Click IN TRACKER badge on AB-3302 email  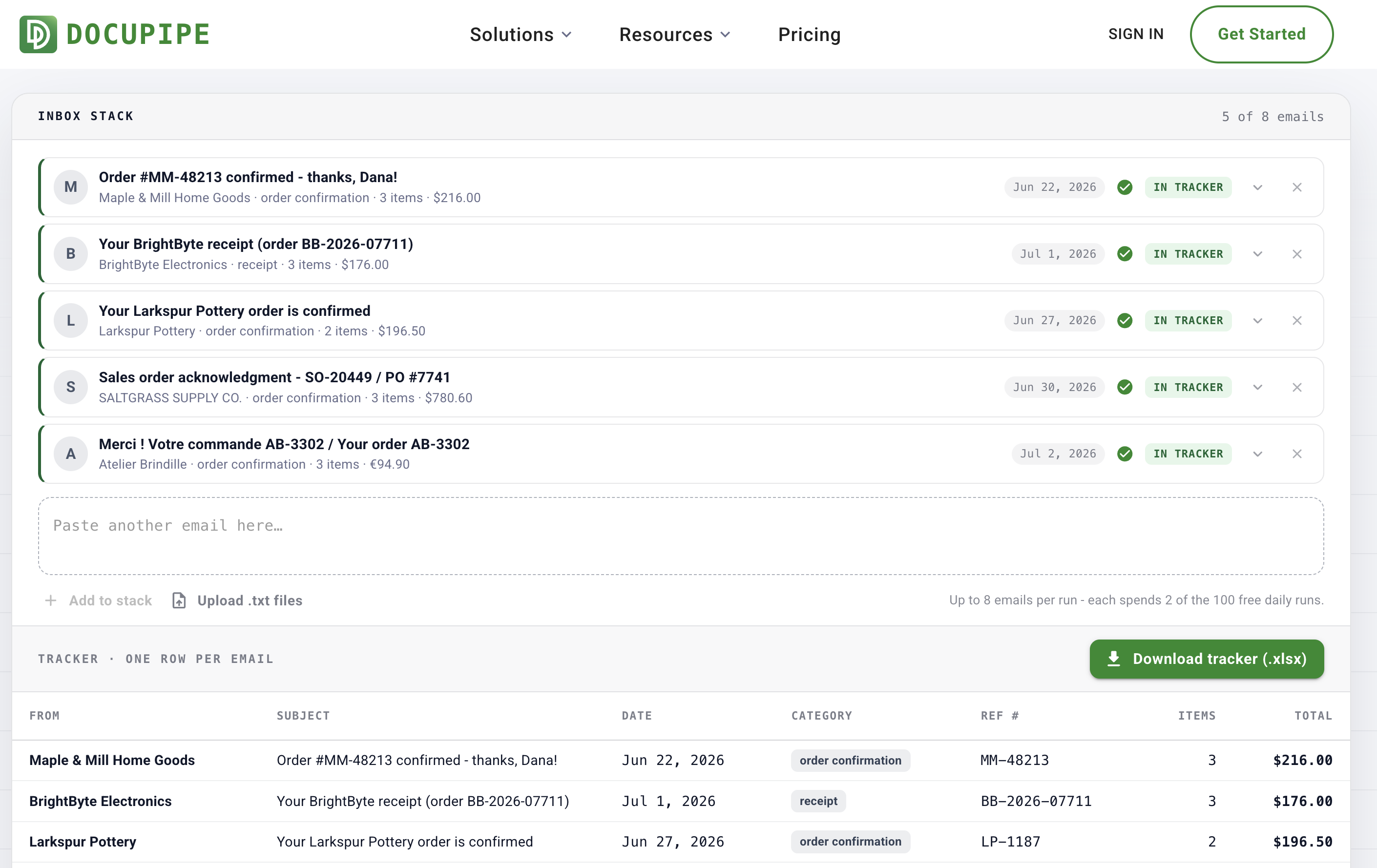tap(1189, 454)
